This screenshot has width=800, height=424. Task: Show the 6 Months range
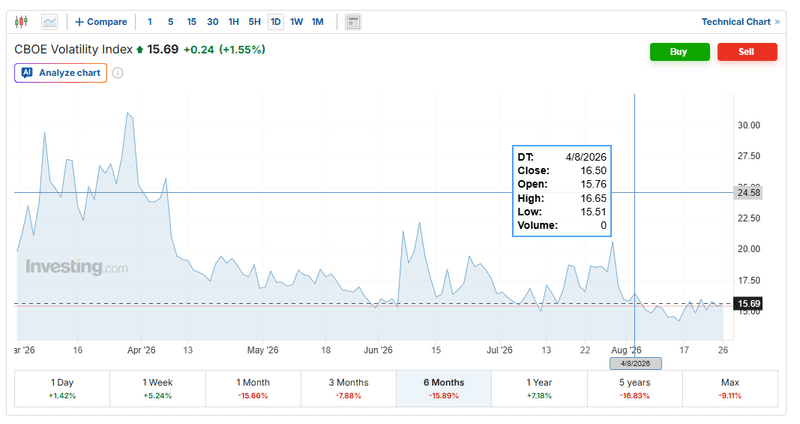(x=444, y=389)
